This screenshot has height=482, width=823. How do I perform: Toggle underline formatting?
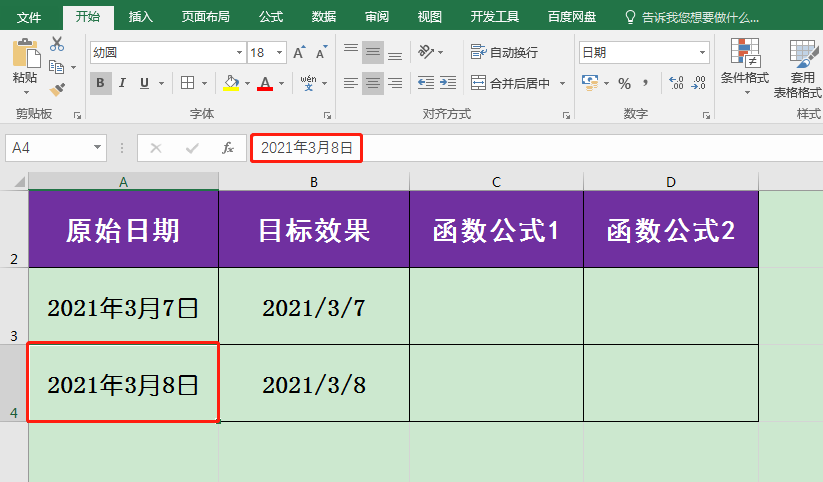click(x=144, y=83)
